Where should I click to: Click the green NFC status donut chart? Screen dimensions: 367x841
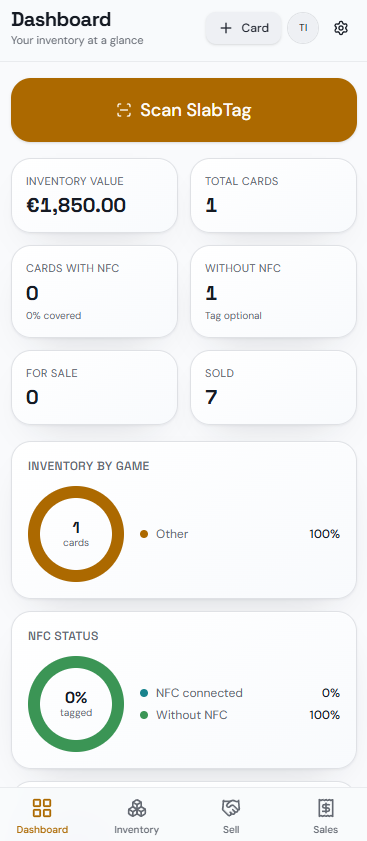76,704
